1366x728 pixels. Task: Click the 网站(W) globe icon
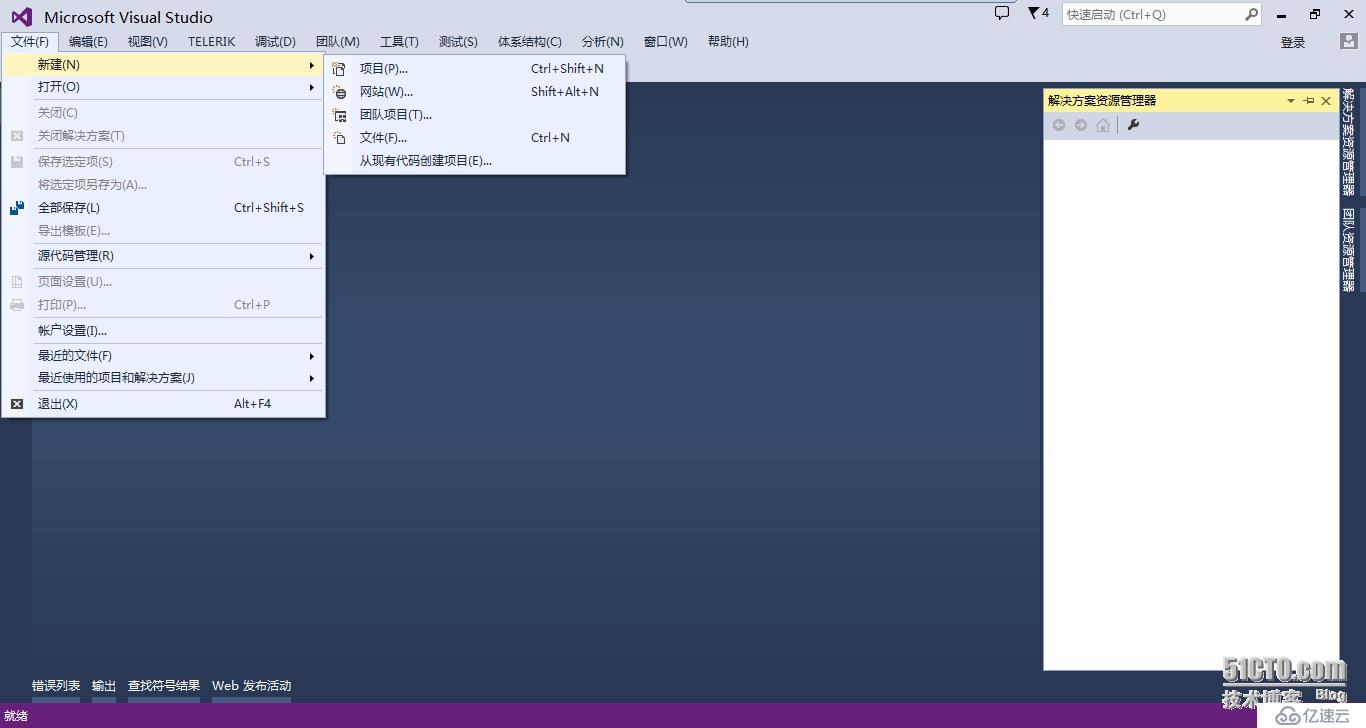[x=339, y=92]
